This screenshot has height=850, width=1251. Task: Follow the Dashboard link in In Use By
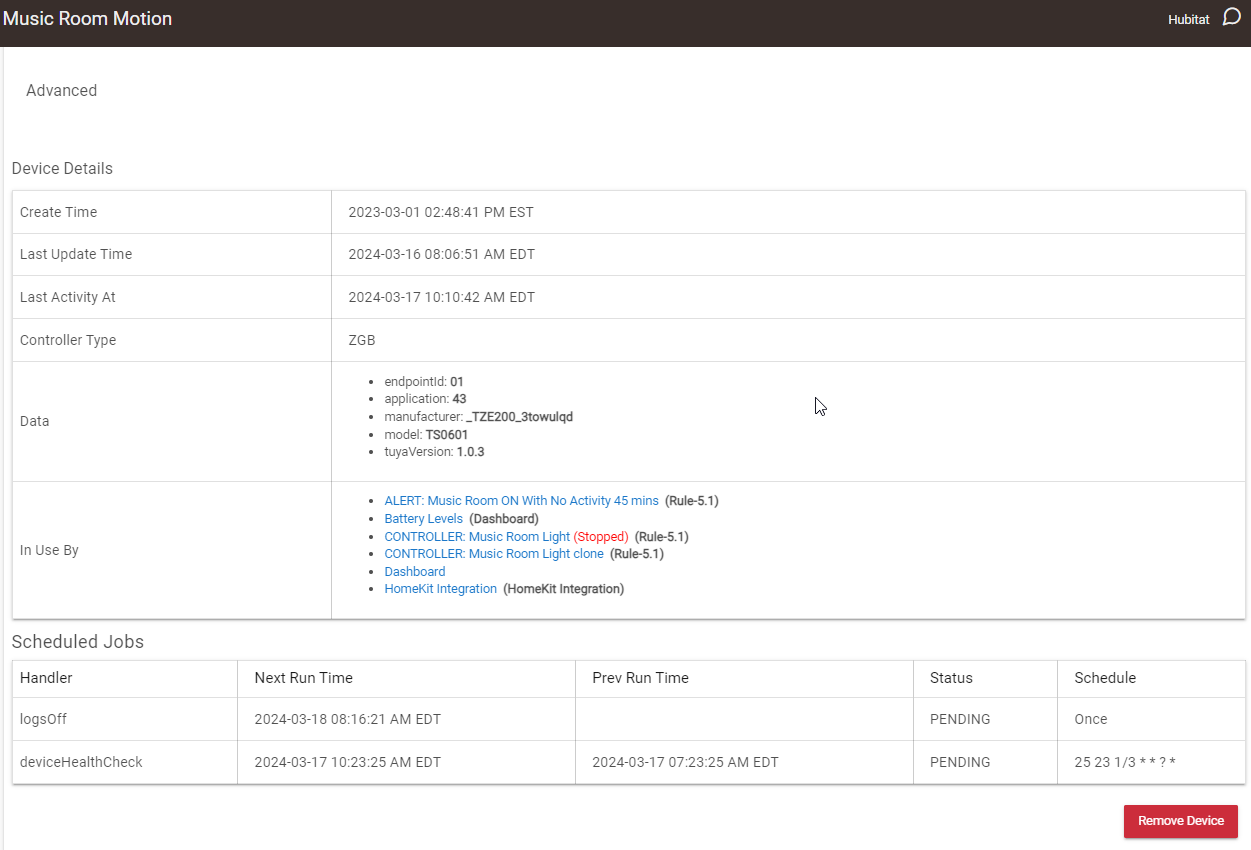click(x=414, y=572)
